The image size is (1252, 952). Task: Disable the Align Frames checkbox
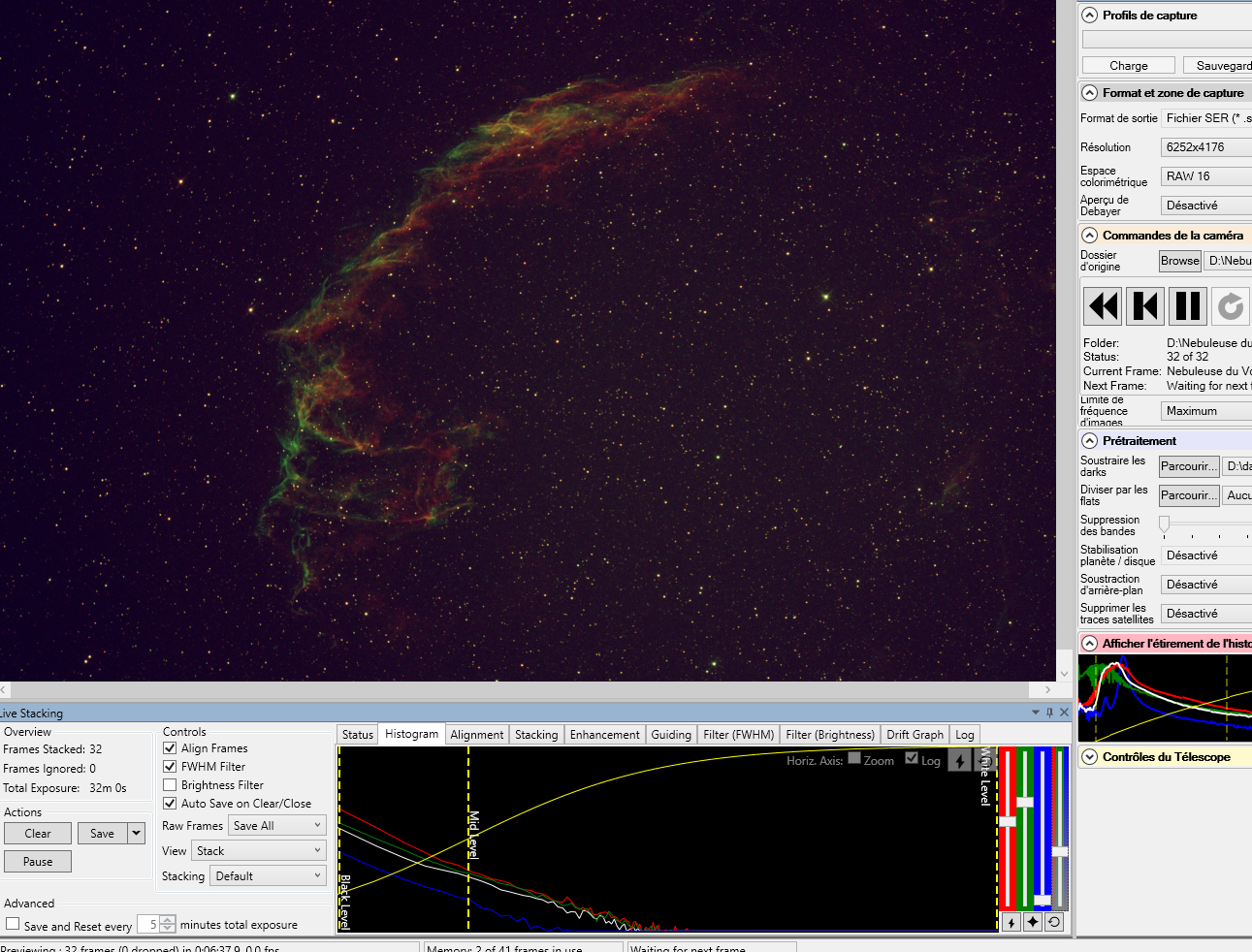point(170,748)
